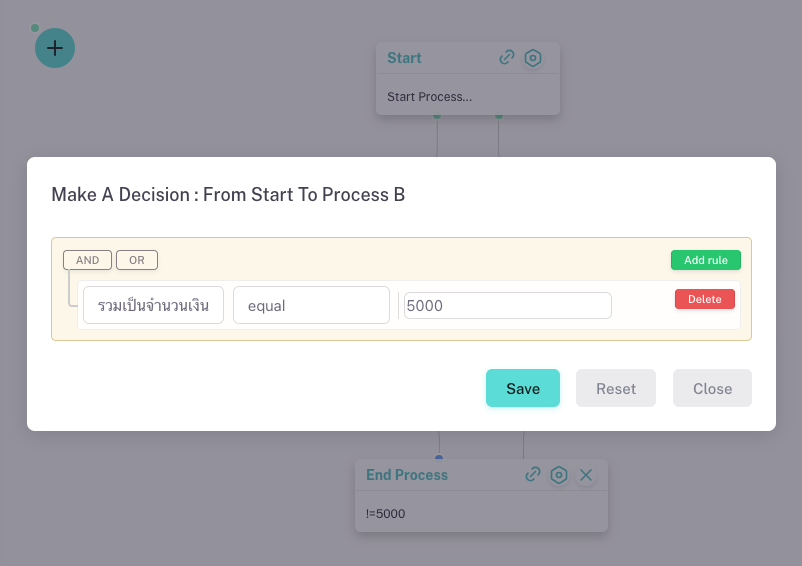Remove End Process node with X icon
Image resolution: width=802 pixels, height=566 pixels.
(586, 475)
